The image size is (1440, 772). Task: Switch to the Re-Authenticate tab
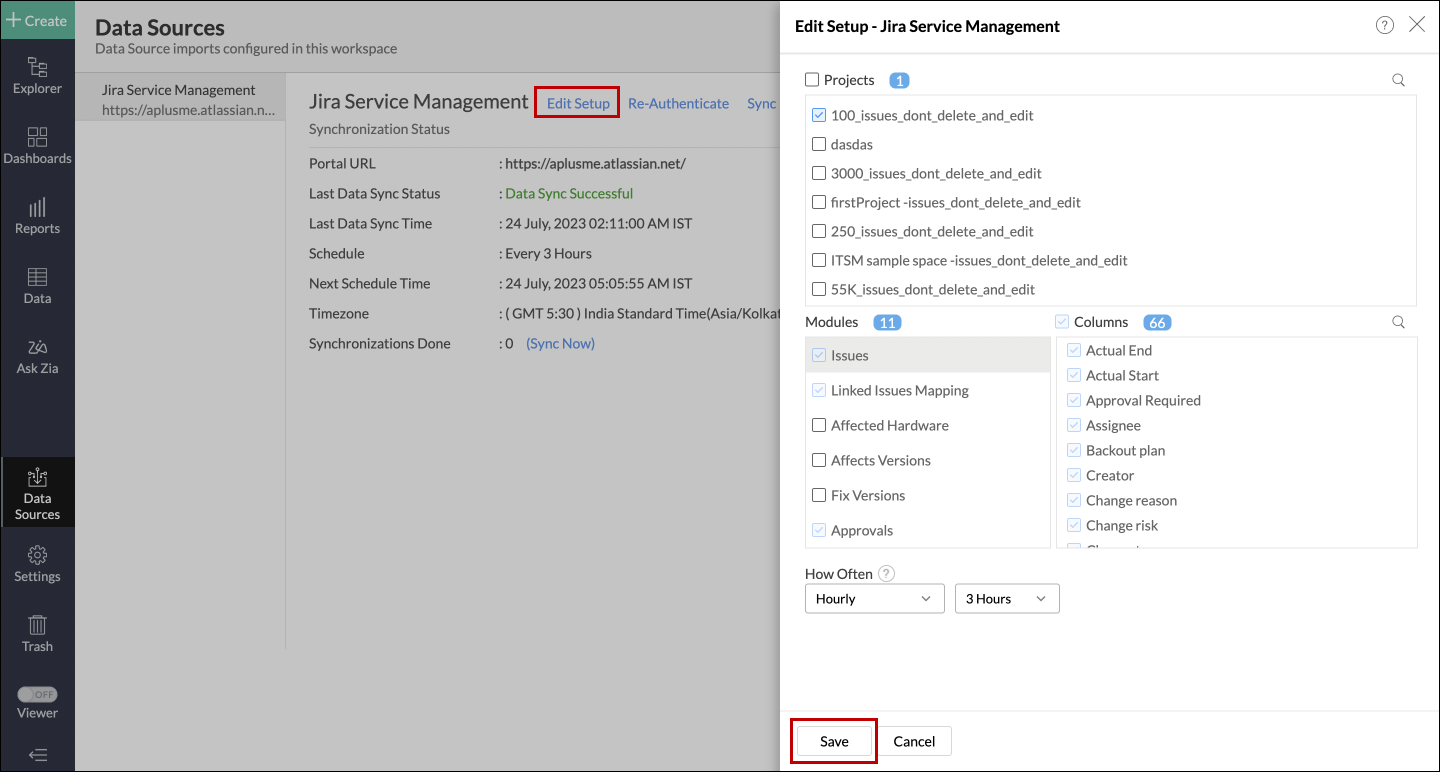coord(678,103)
